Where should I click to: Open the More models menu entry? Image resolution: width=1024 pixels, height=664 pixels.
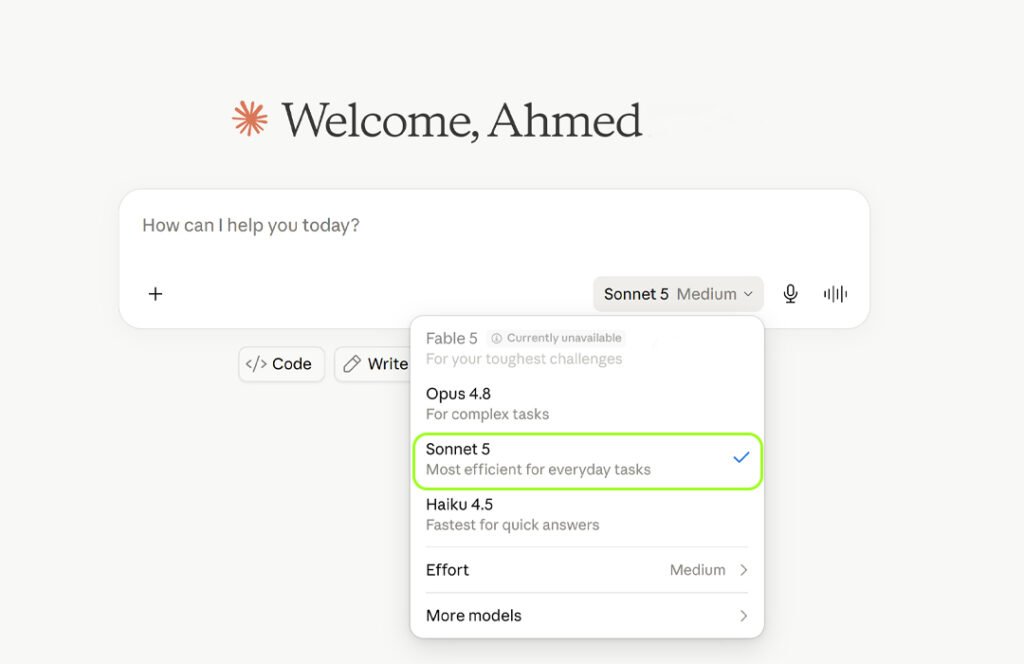586,616
